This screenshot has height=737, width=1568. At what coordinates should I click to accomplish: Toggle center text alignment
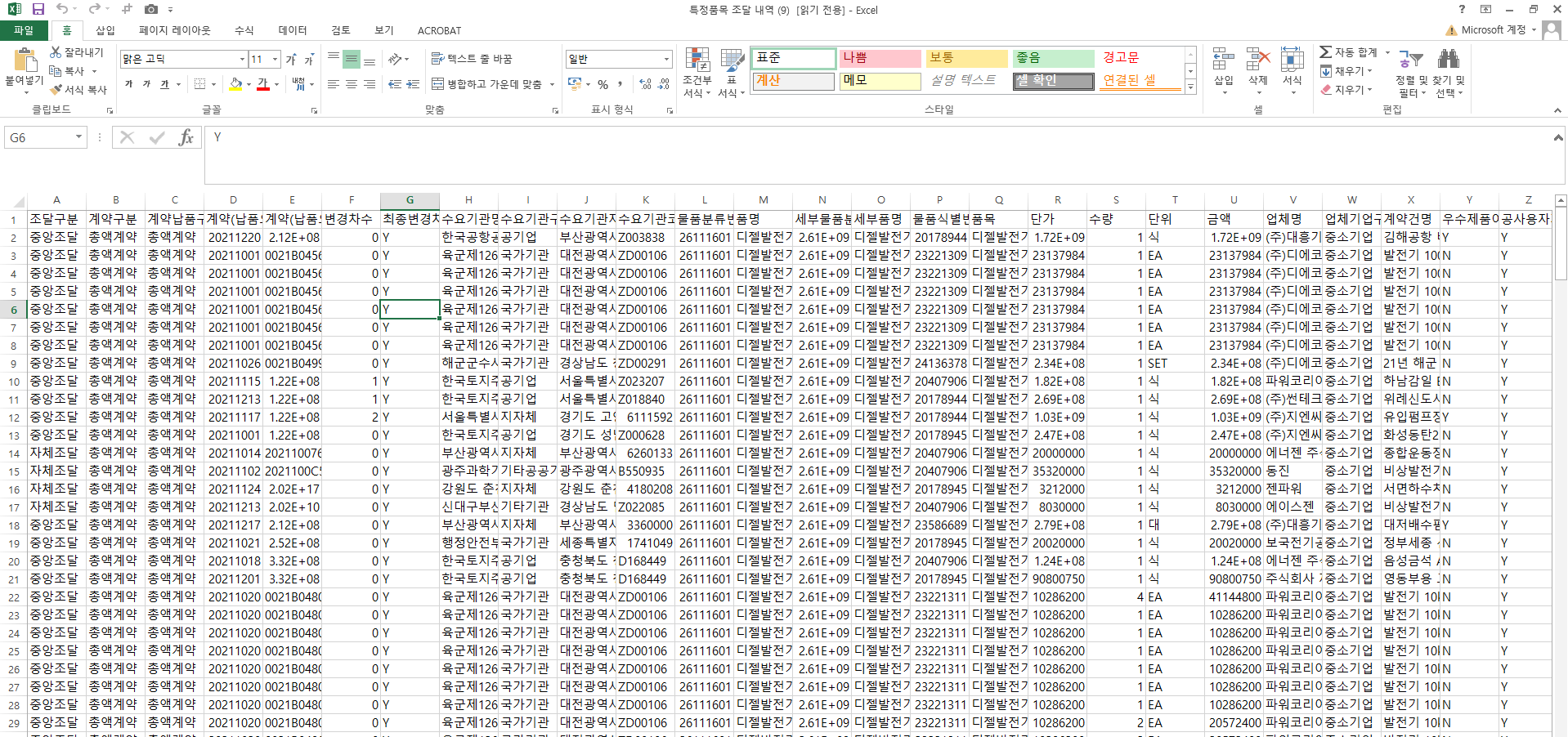click(x=352, y=84)
